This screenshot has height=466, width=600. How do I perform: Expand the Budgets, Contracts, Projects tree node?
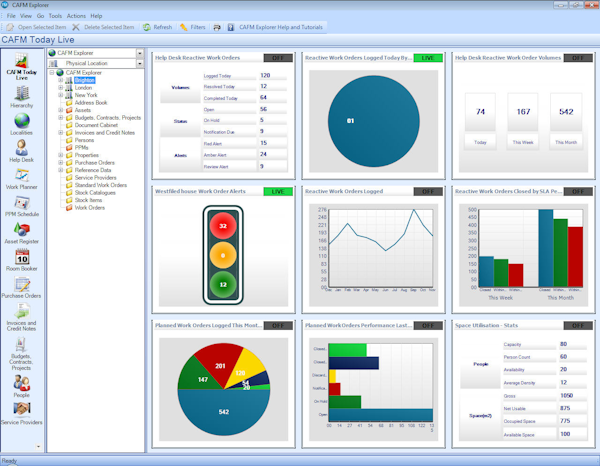point(60,117)
